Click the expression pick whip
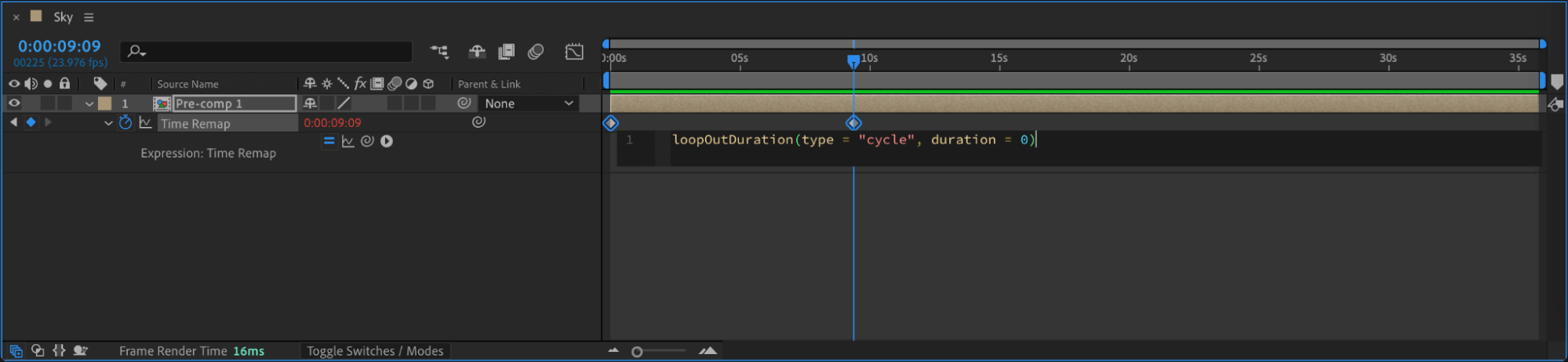1568x362 pixels. (367, 141)
